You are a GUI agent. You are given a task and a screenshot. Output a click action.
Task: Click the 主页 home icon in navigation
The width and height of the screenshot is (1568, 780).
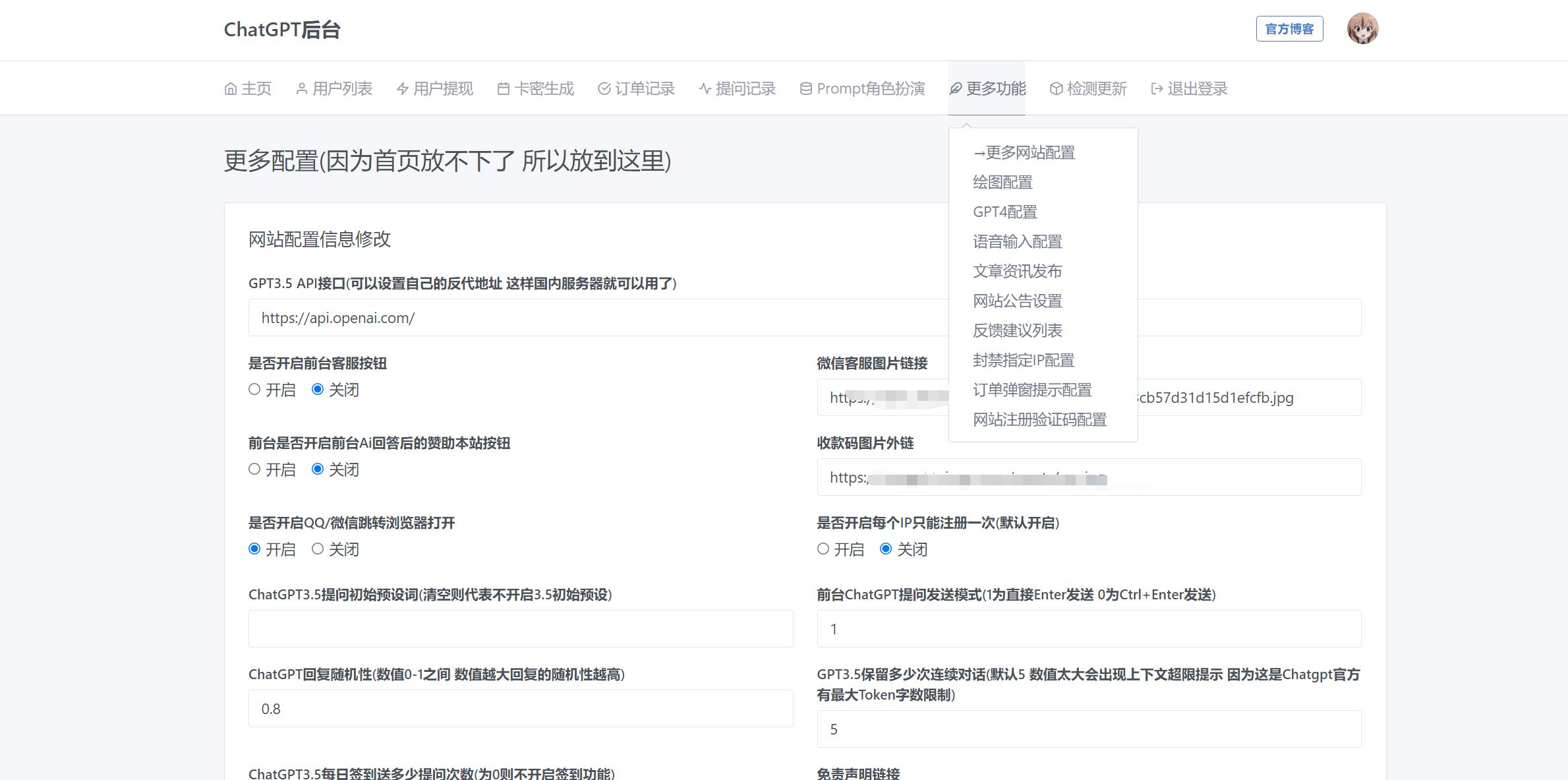point(230,88)
